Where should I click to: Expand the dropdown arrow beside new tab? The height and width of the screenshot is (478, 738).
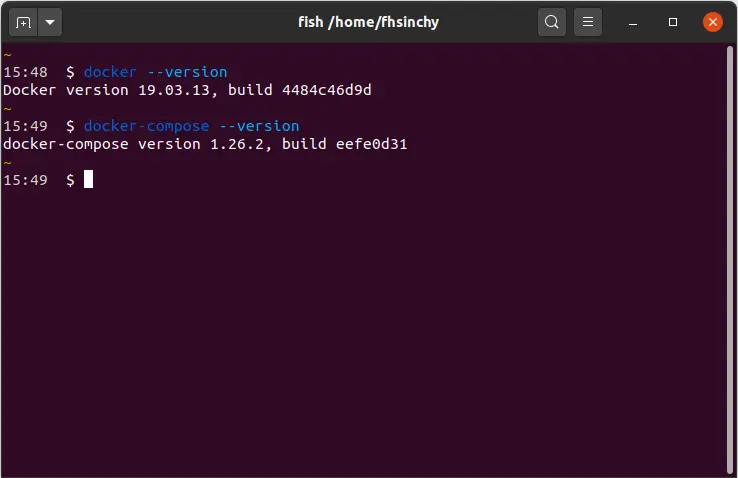[x=50, y=22]
